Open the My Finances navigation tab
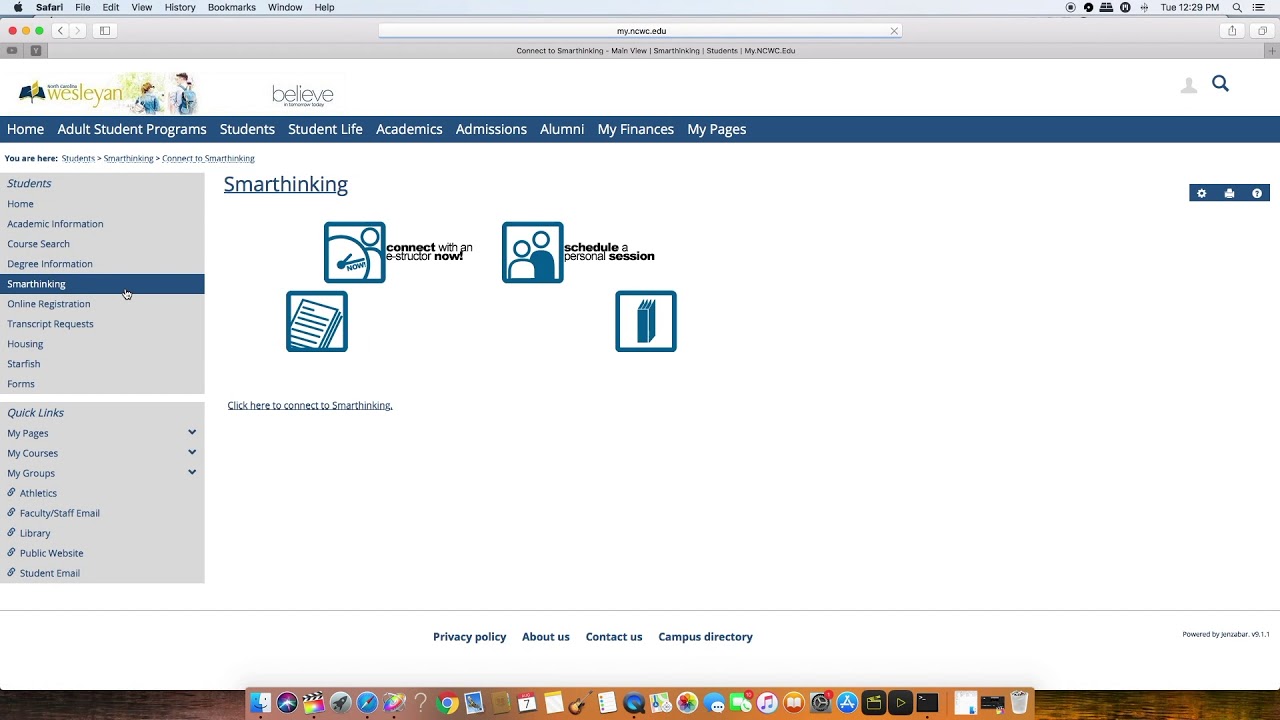This screenshot has width=1280, height=720. (x=636, y=129)
